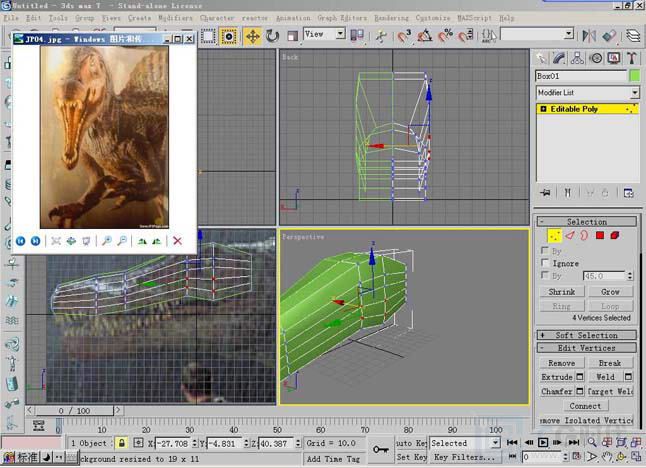Click the Shrink selection button

(562, 292)
